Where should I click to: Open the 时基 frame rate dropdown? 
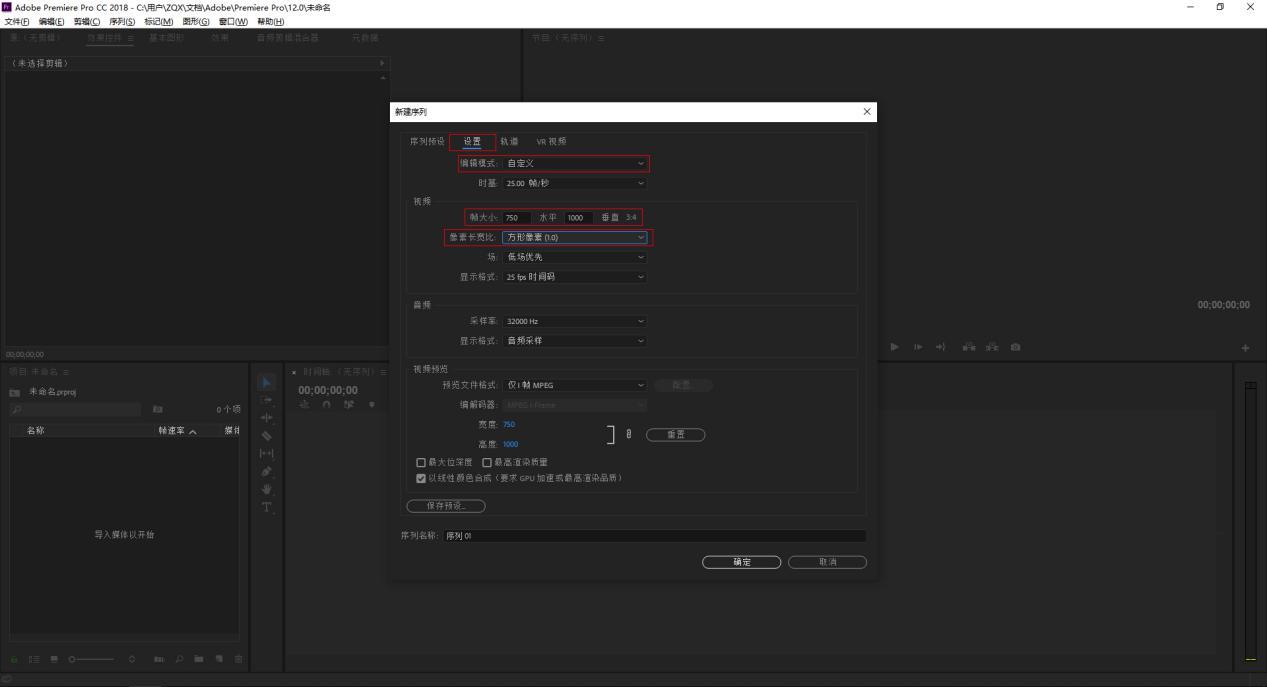point(575,183)
